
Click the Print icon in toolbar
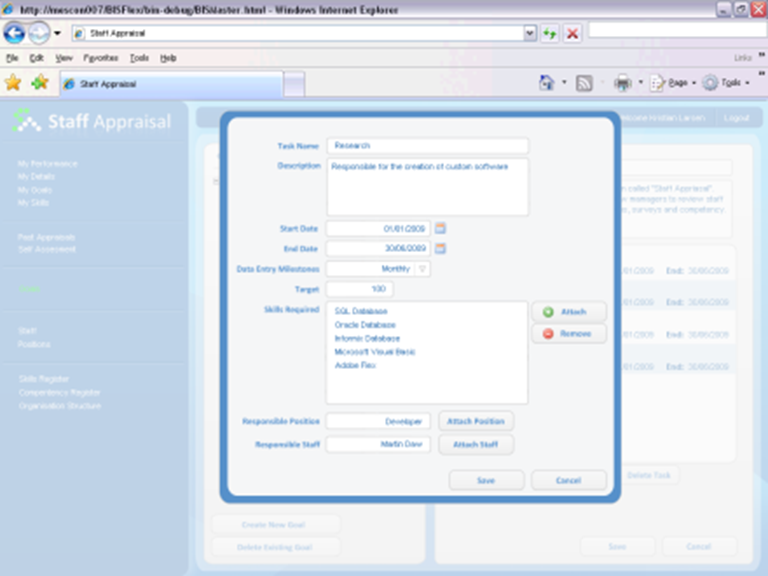click(x=622, y=83)
